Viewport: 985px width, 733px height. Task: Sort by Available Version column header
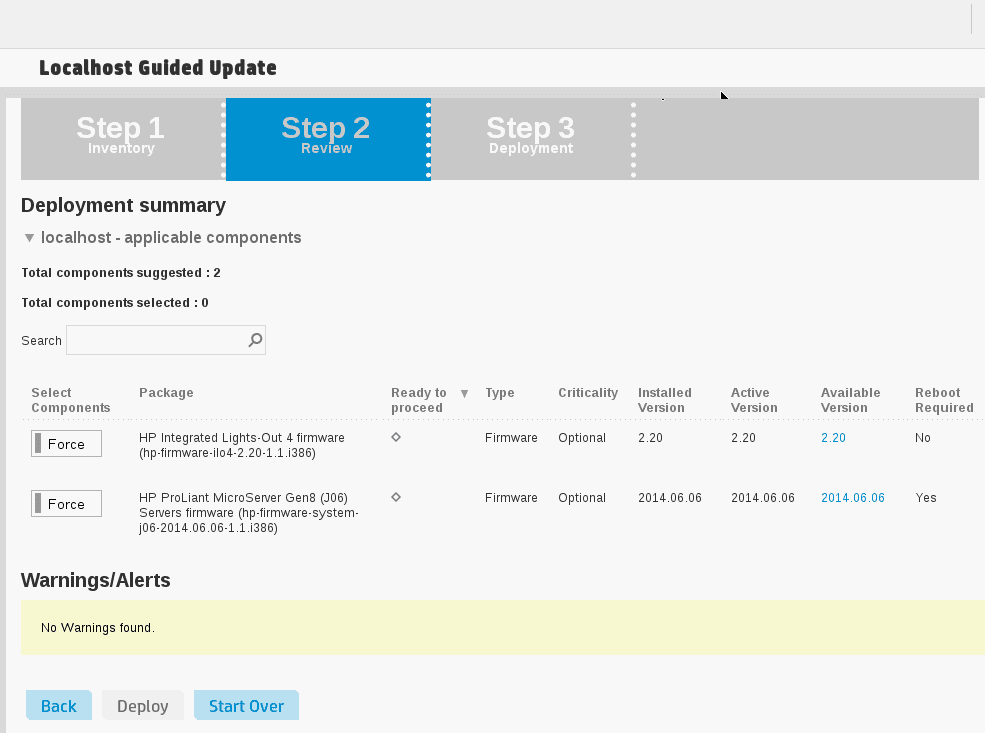[x=851, y=400]
